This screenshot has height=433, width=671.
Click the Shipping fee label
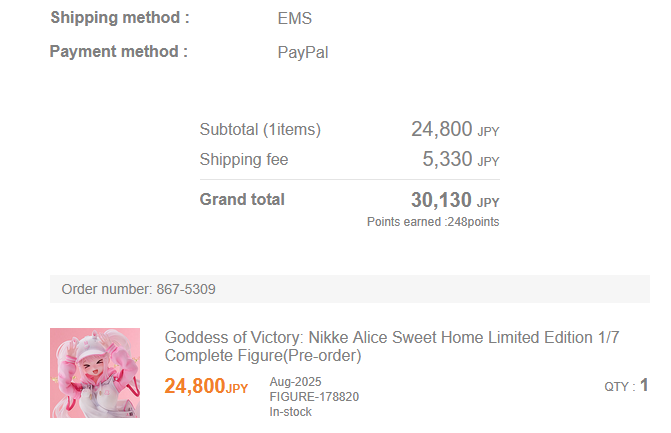pyautogui.click(x=244, y=160)
